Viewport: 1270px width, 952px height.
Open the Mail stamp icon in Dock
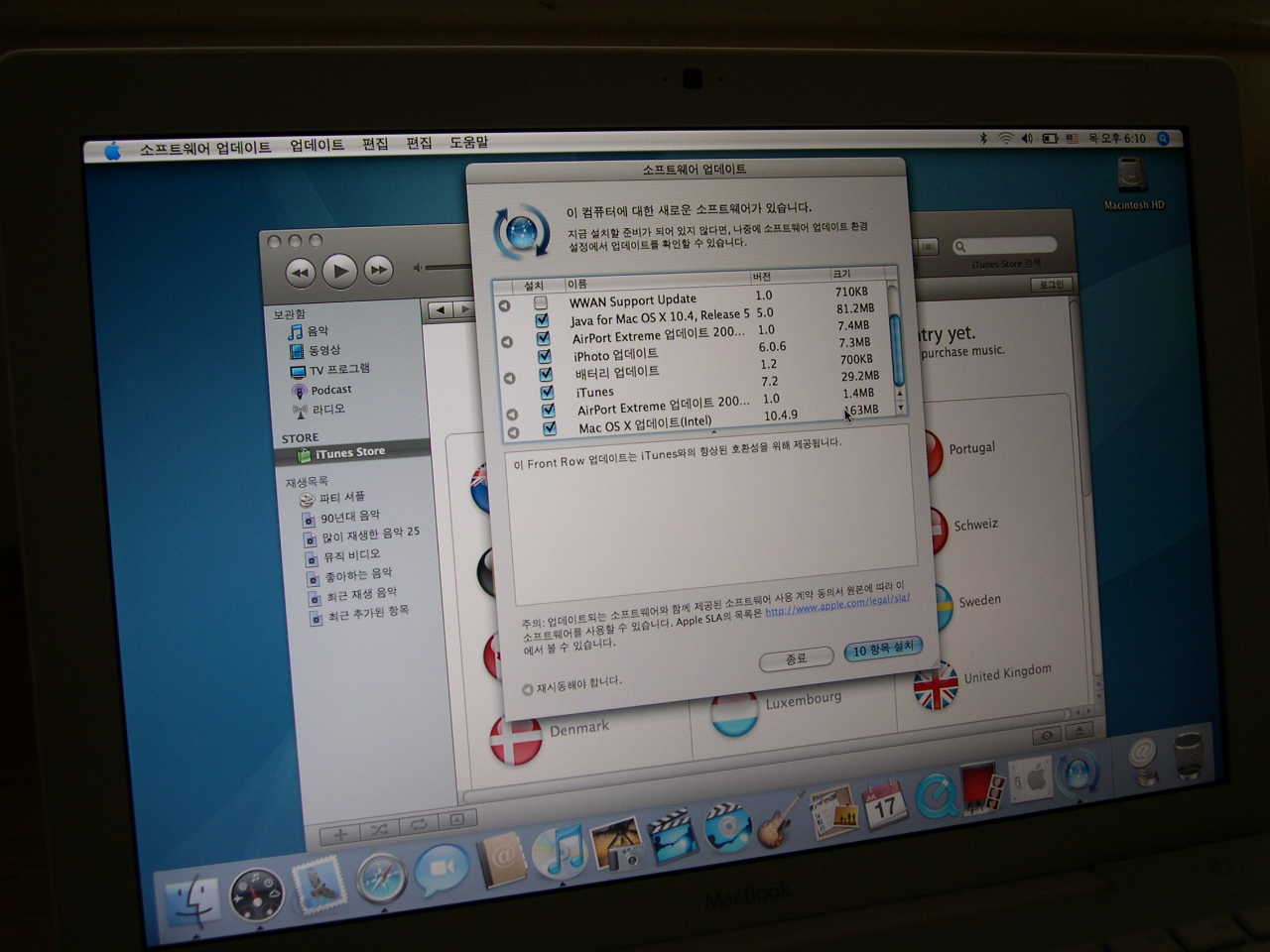[317, 886]
